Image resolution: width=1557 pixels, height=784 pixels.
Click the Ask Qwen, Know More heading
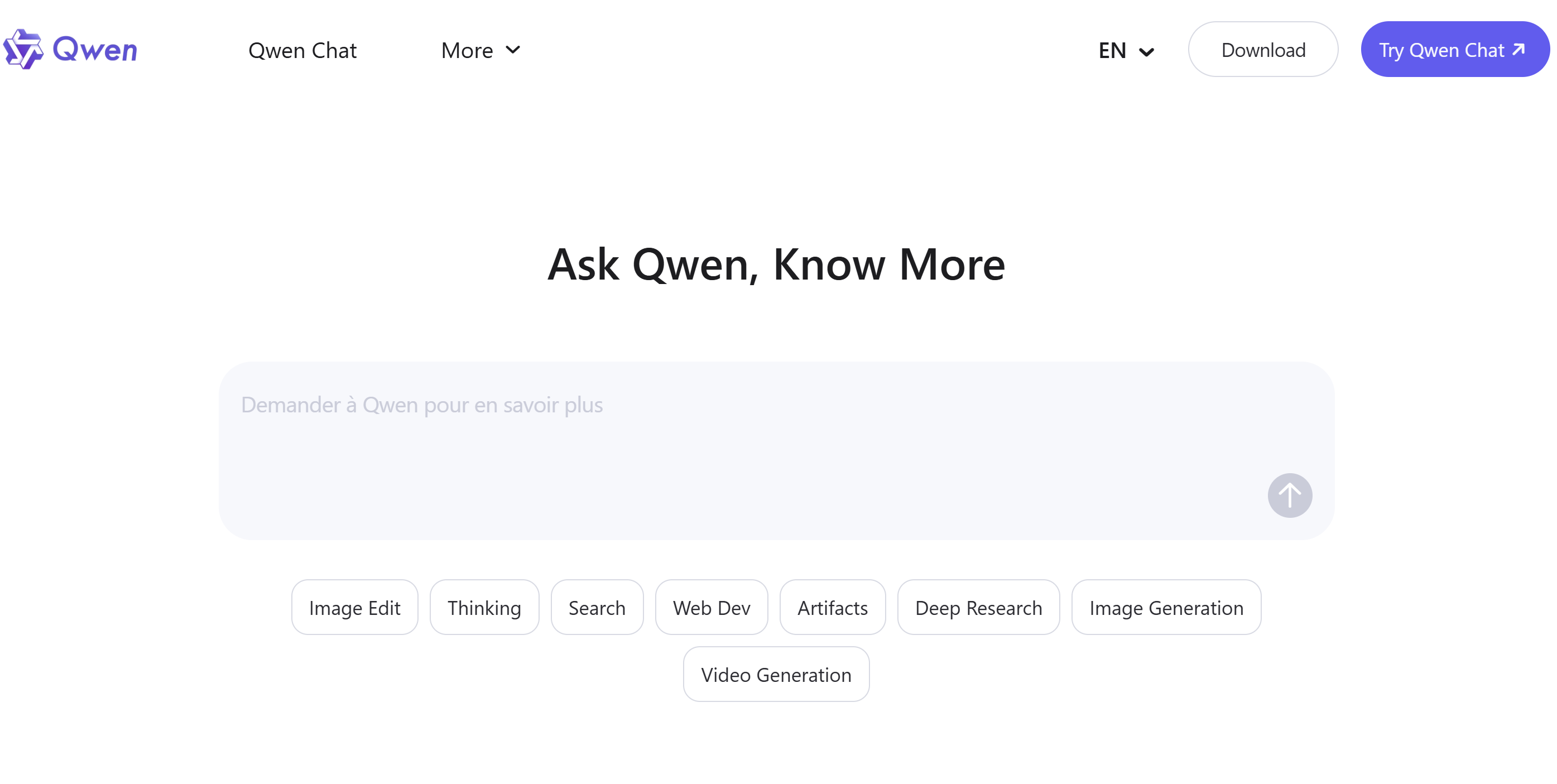[776, 263]
